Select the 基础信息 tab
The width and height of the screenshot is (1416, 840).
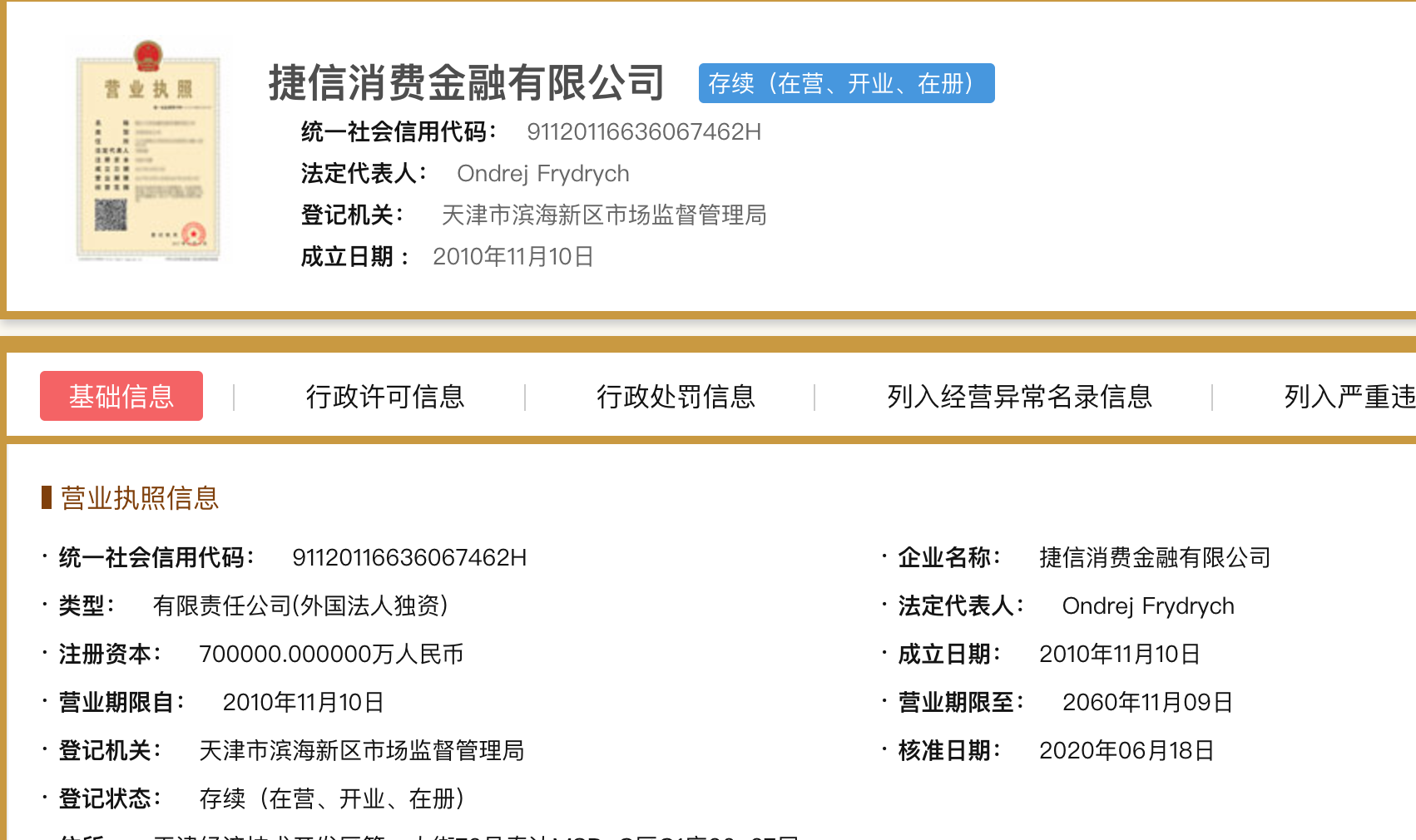121,396
